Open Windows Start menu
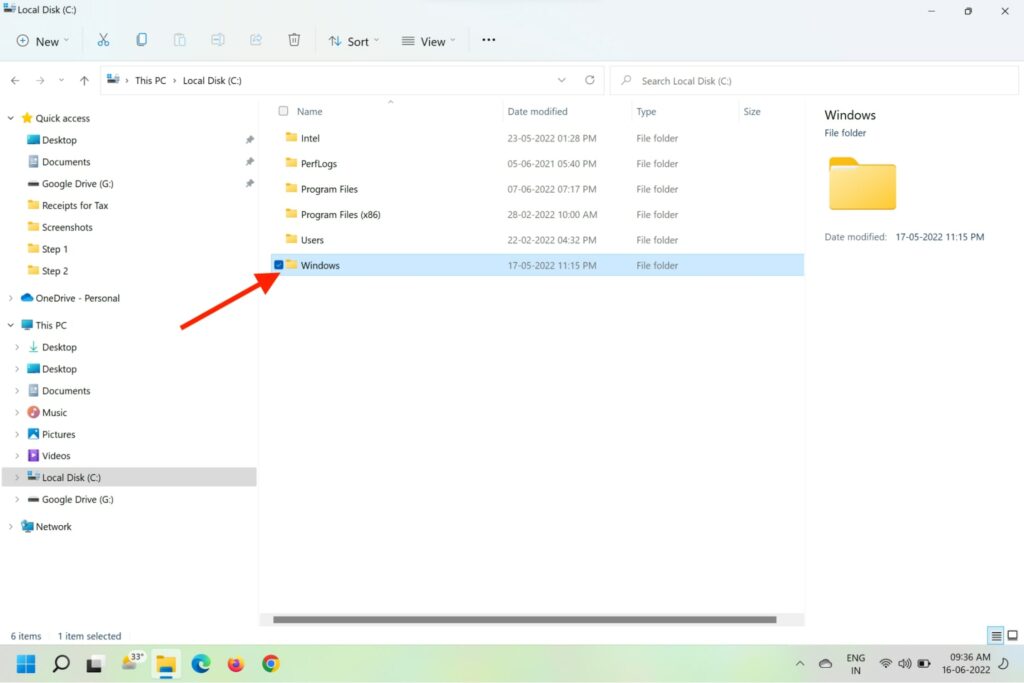1024x683 pixels. point(26,664)
